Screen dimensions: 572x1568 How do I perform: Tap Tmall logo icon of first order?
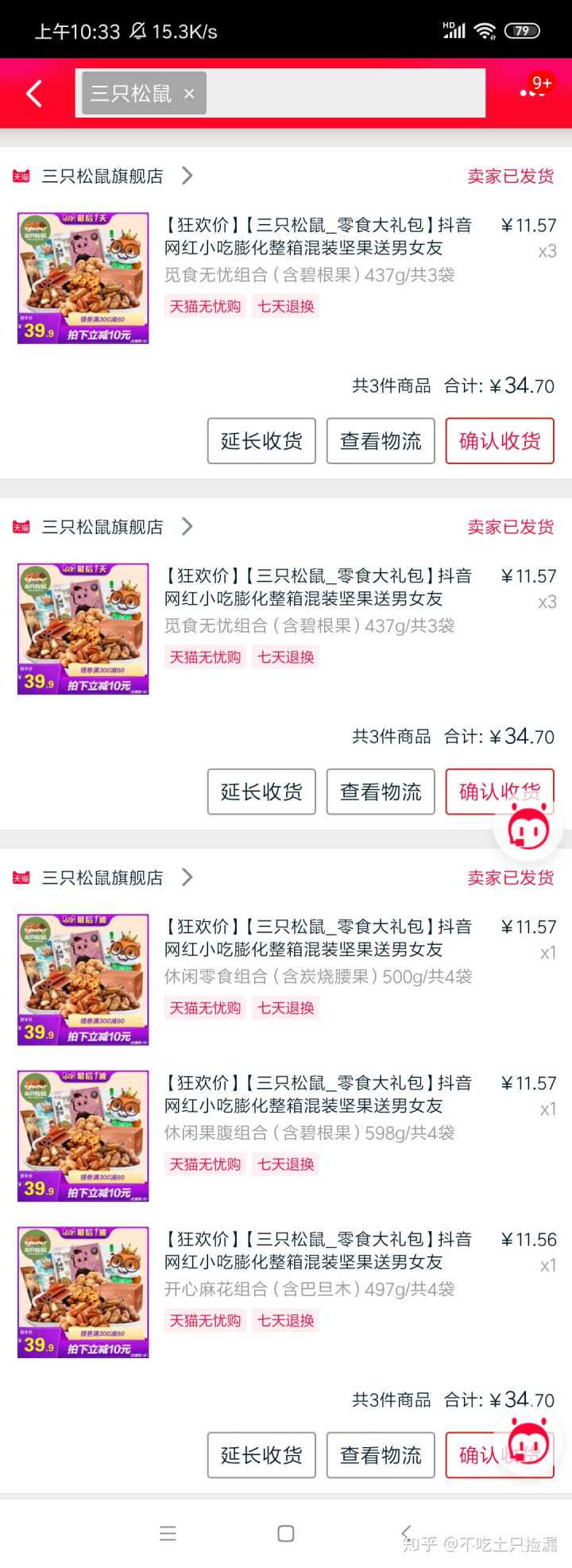pyautogui.click(x=21, y=176)
